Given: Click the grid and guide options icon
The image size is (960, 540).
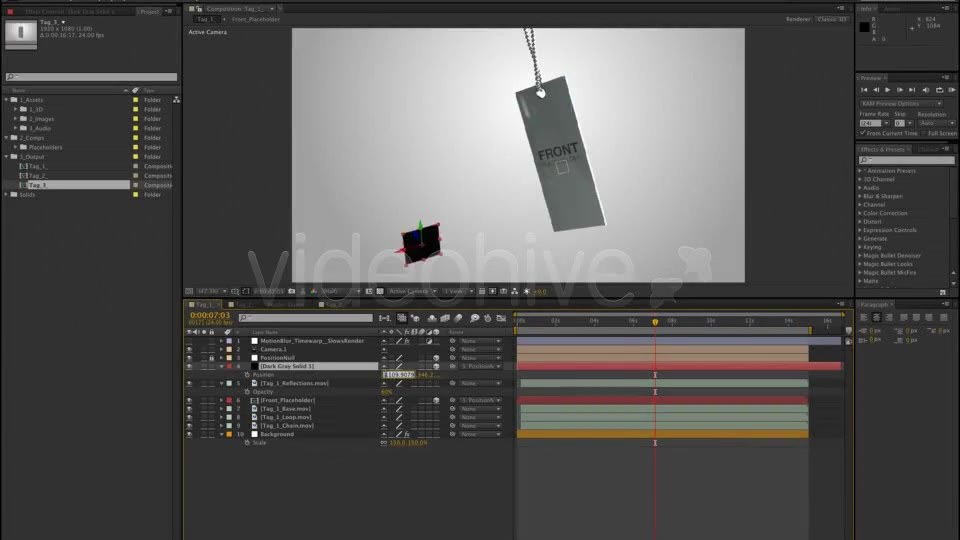Looking at the screenshot, I should coord(235,291).
